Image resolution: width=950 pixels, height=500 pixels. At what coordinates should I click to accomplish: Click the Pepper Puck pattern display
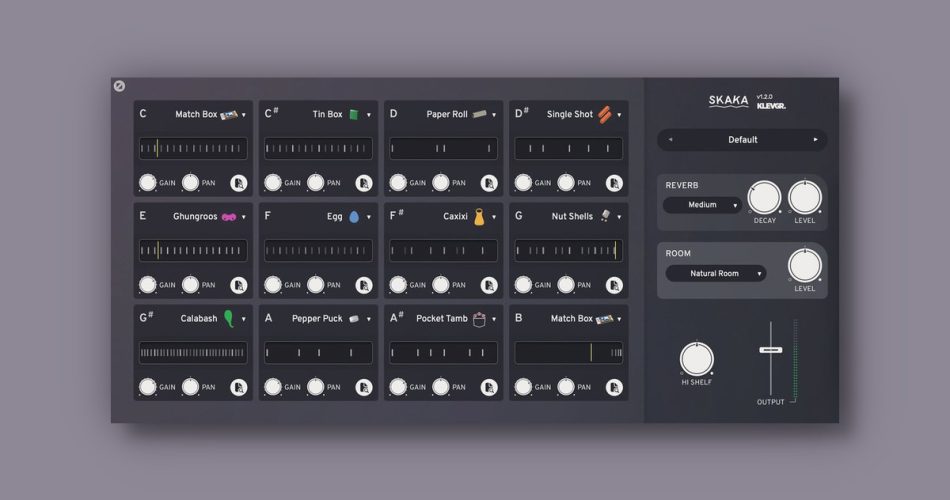pos(318,353)
